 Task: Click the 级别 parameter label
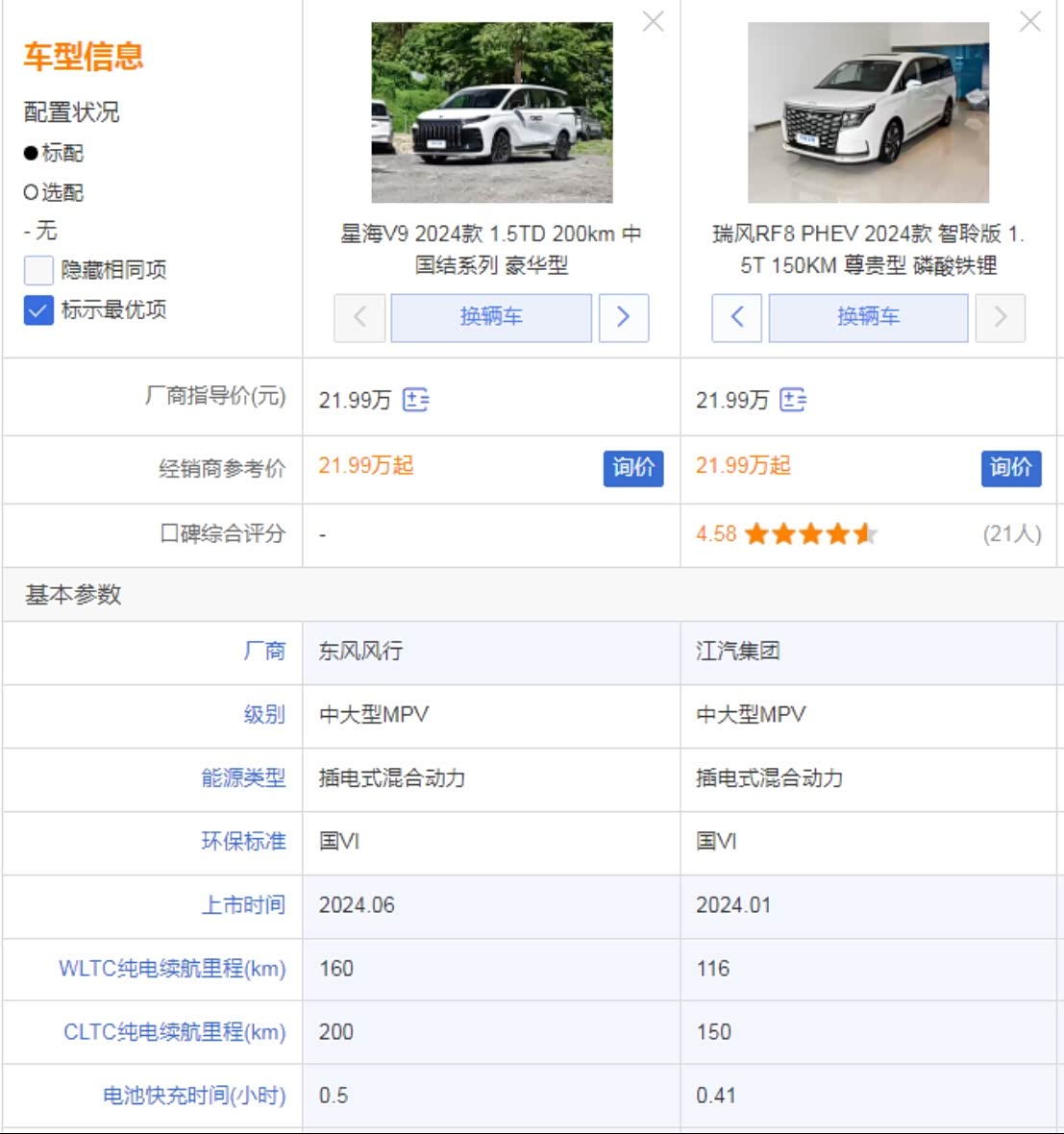264,715
